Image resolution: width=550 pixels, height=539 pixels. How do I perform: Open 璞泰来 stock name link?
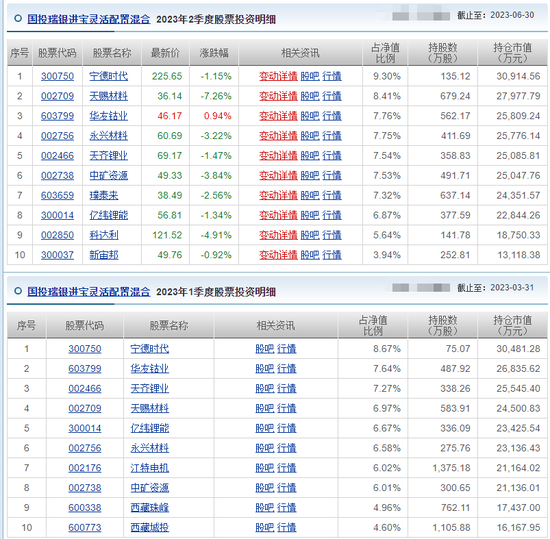pyautogui.click(x=104, y=195)
